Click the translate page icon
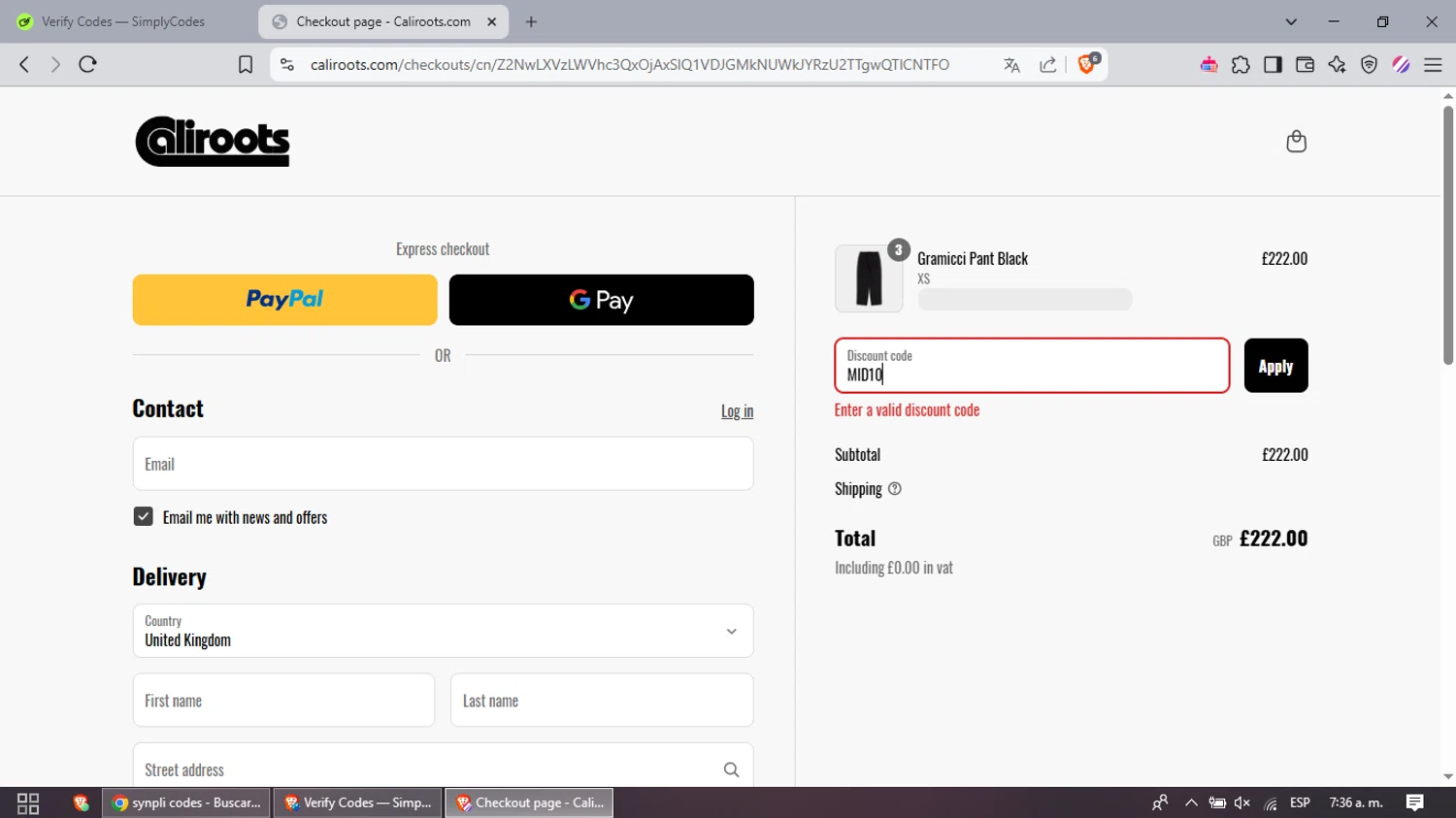 pyautogui.click(x=1011, y=65)
